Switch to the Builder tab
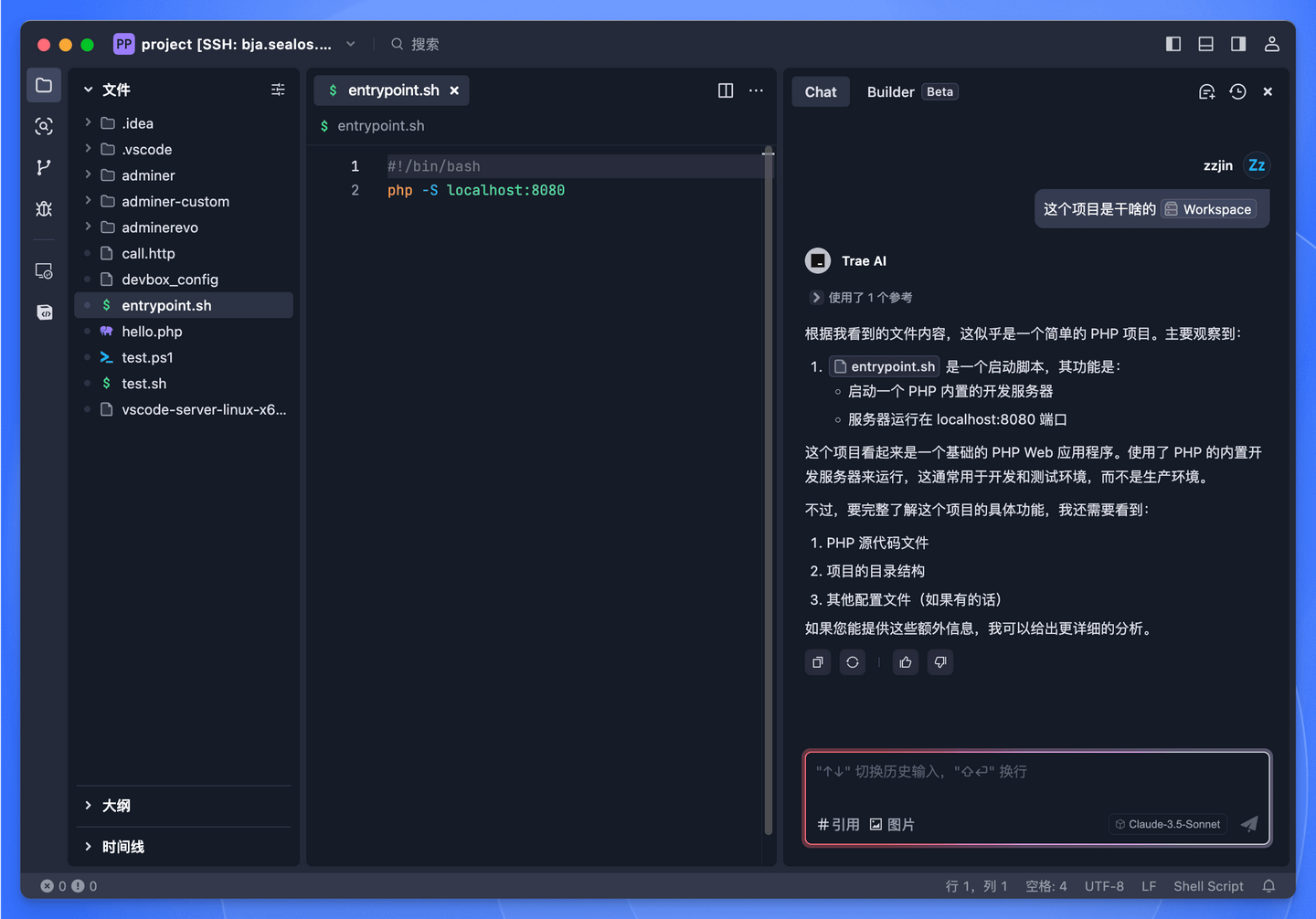Screen dimensions: 1316x919 pos(890,91)
